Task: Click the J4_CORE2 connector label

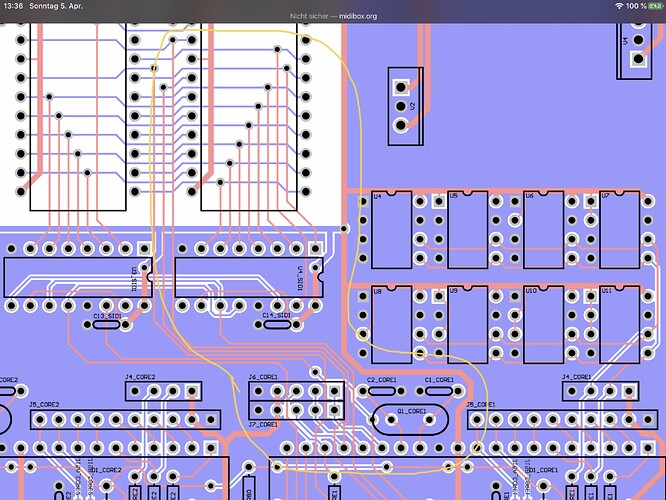Action: 140,377
